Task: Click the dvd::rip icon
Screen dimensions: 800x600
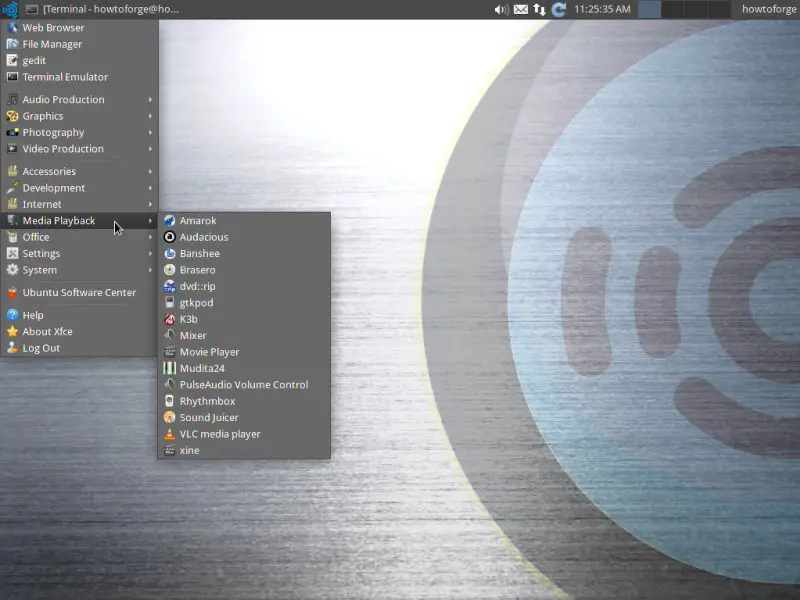Action: pyautogui.click(x=169, y=286)
